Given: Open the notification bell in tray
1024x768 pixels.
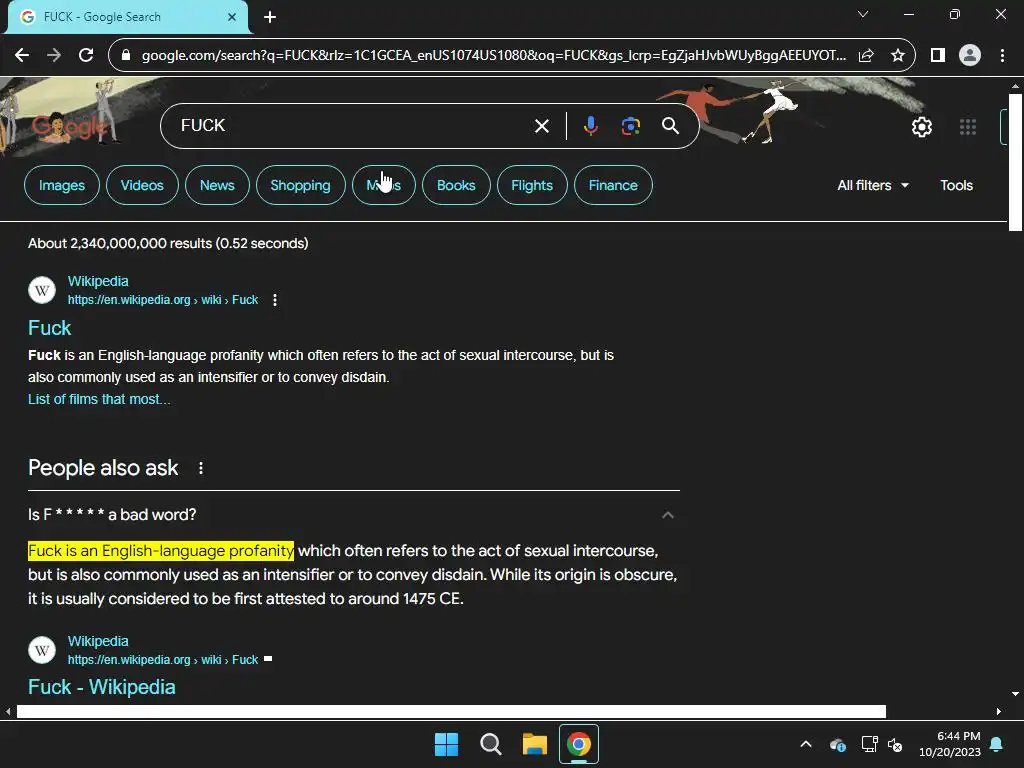Looking at the screenshot, I should (997, 744).
